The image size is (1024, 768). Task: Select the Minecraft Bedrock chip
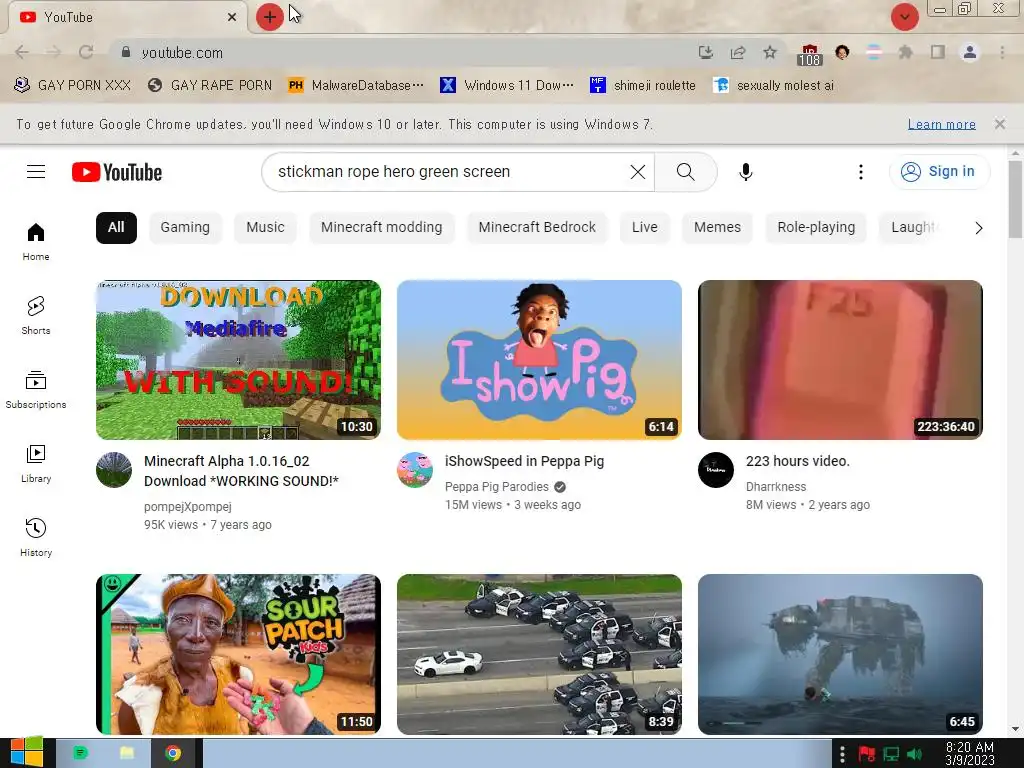tap(537, 227)
